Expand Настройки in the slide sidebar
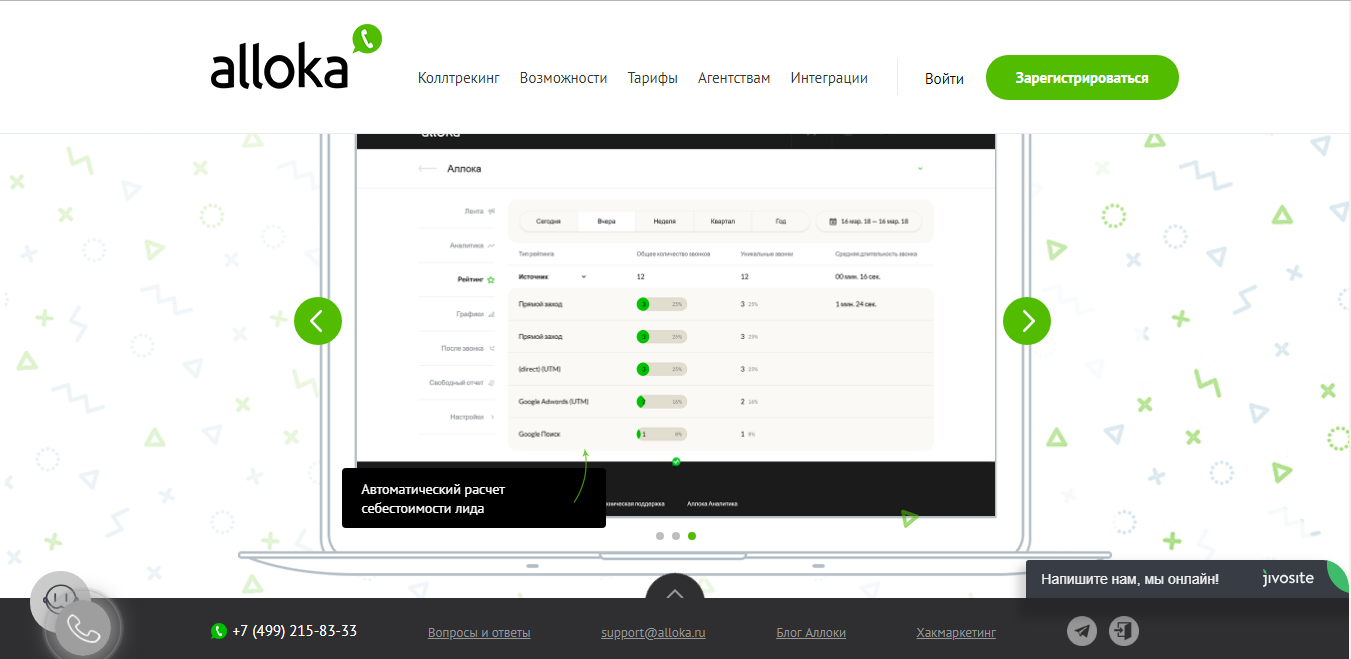 (473, 416)
